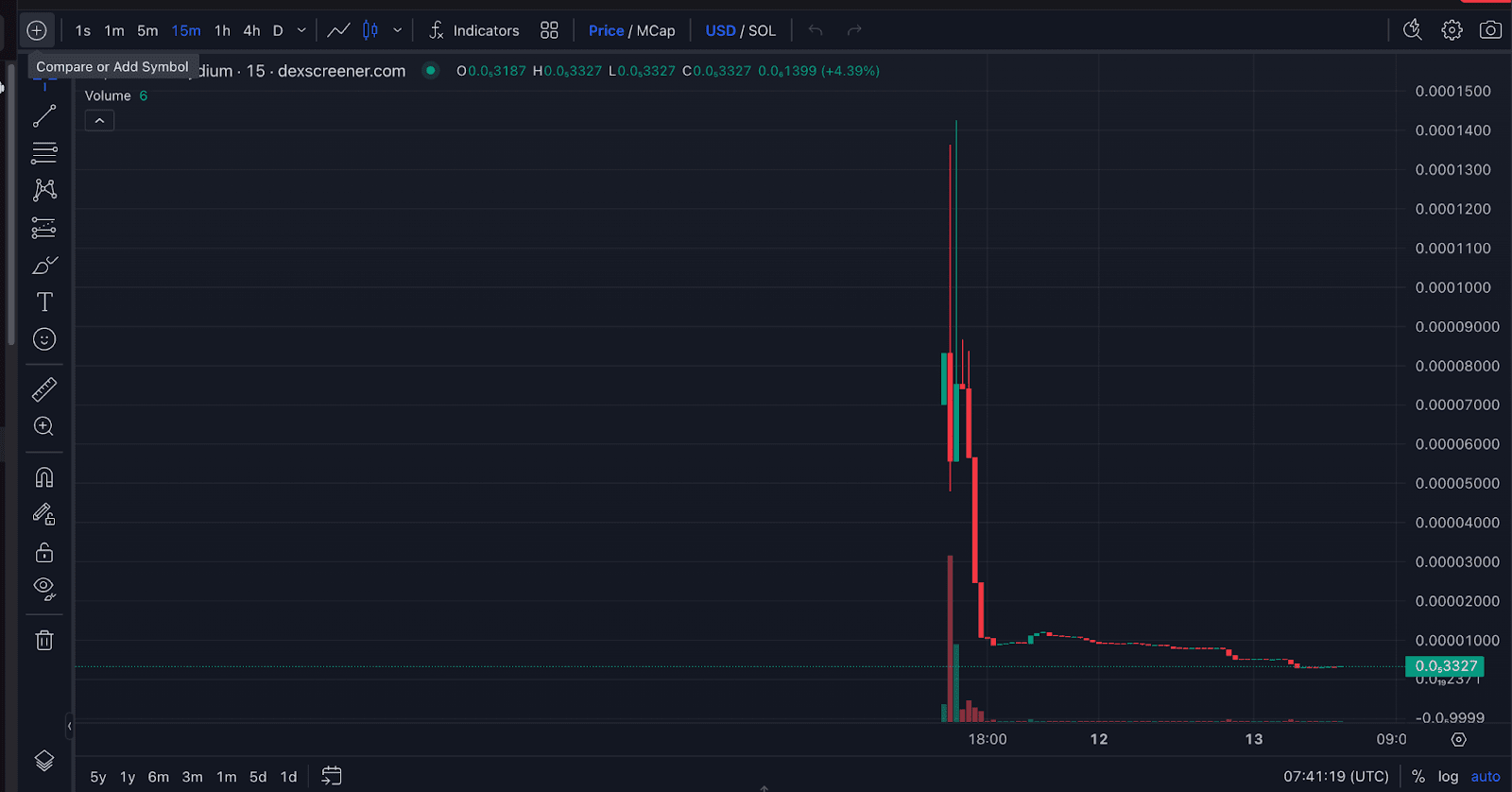The height and width of the screenshot is (792, 1512).
Task: Switch to Price display mode
Action: [x=606, y=30]
